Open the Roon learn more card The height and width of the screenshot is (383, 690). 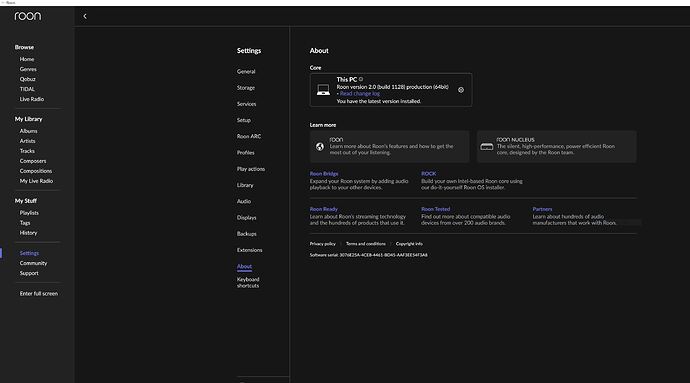click(389, 147)
